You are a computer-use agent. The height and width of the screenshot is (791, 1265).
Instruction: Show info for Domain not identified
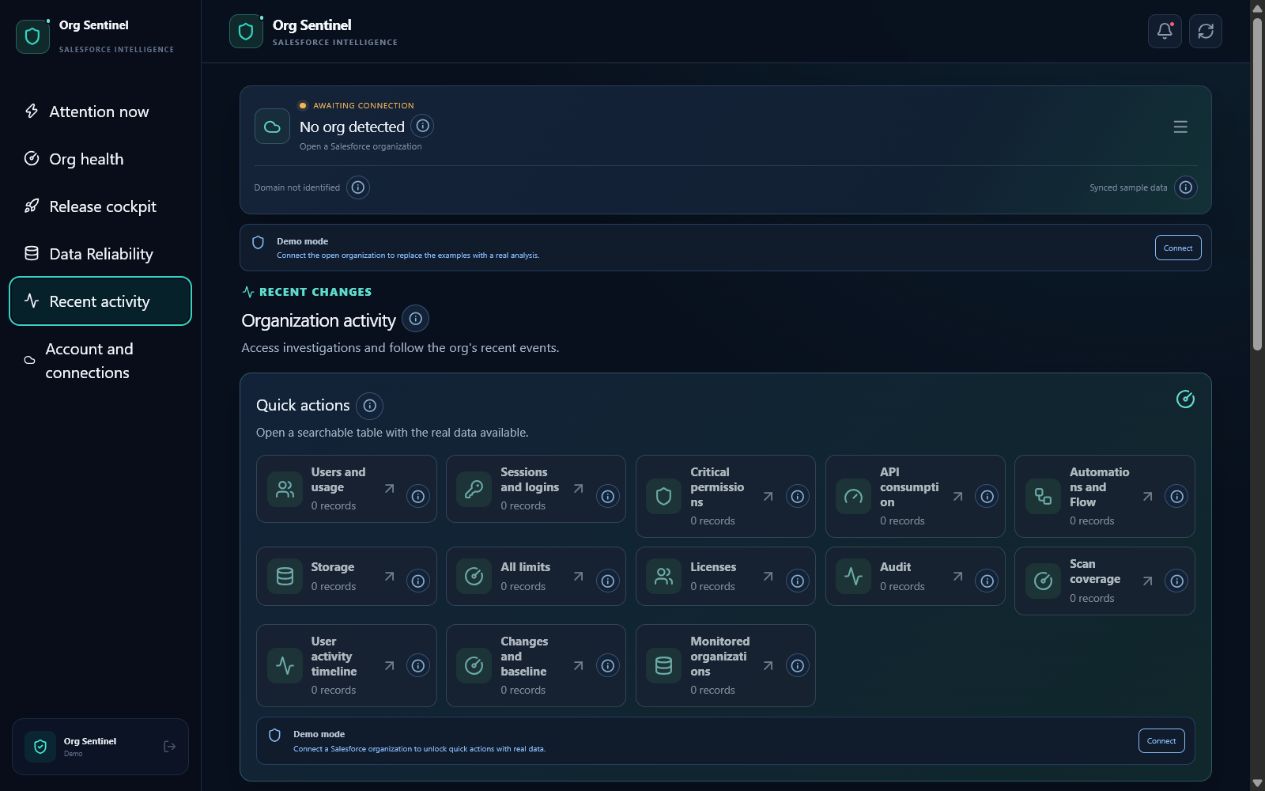tap(358, 187)
